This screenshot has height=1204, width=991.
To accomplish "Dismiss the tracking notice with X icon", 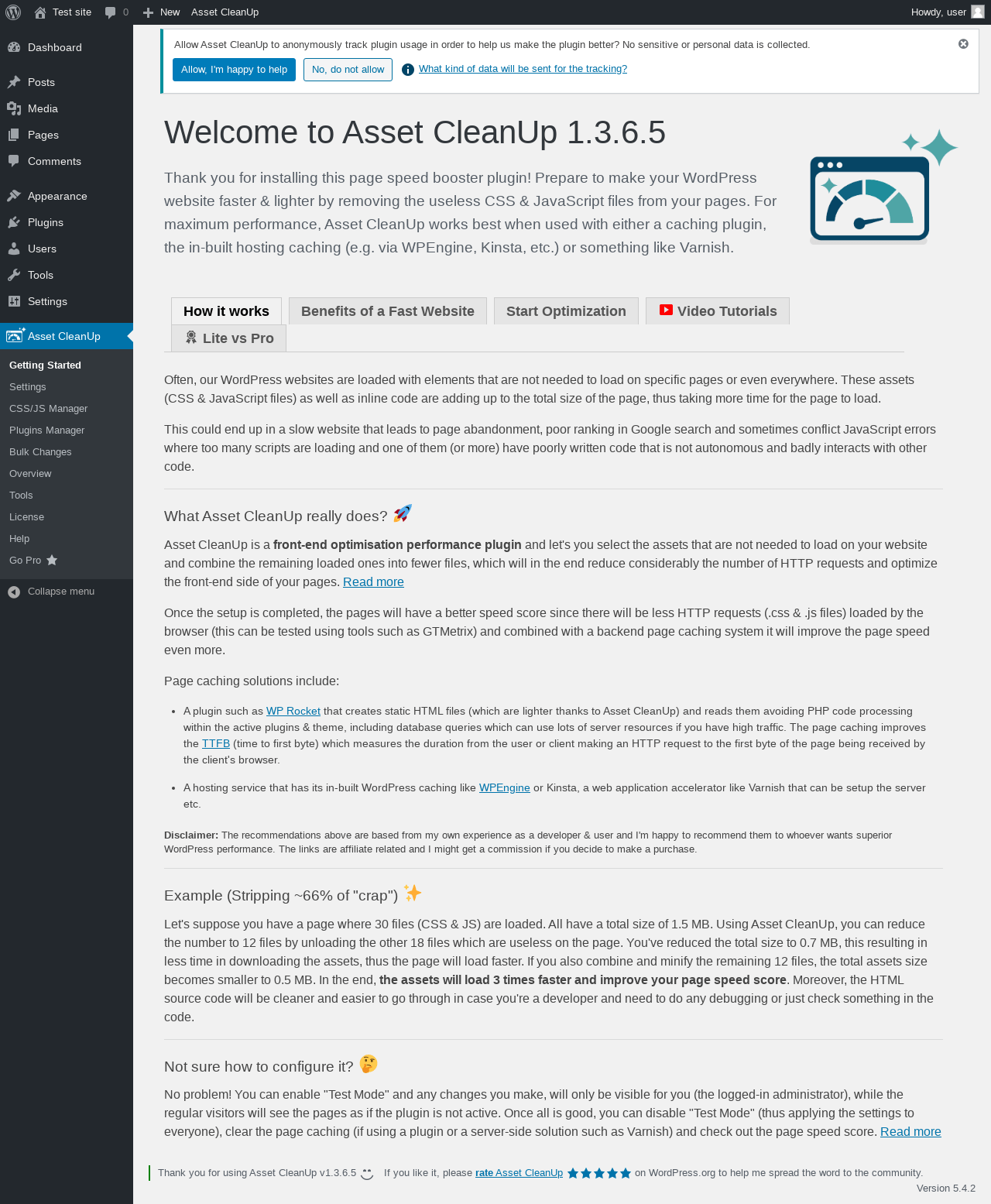I will pyautogui.click(x=963, y=44).
